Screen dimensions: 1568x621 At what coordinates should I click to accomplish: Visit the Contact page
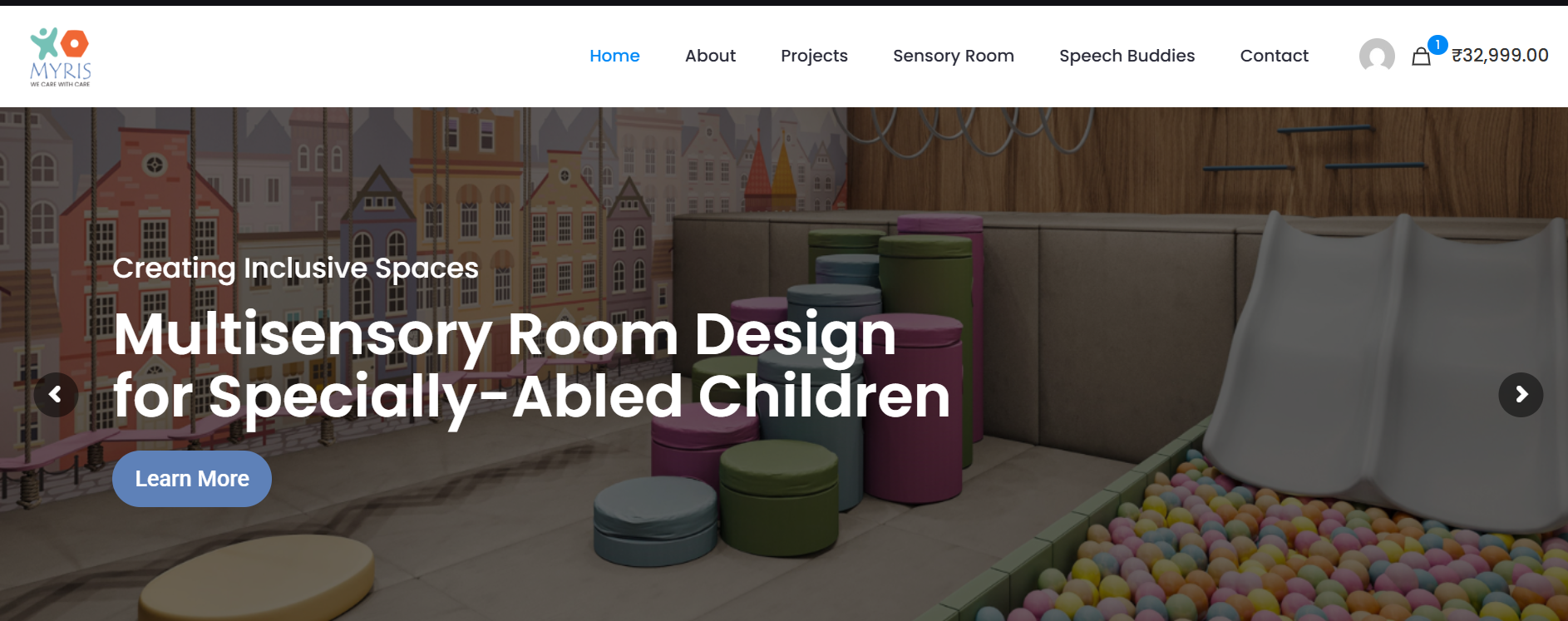[x=1274, y=56]
